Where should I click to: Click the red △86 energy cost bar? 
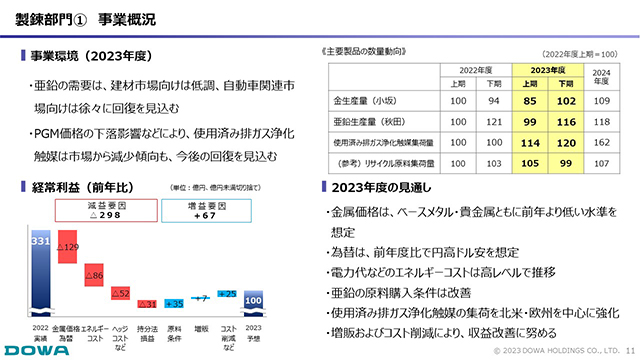(x=94, y=275)
